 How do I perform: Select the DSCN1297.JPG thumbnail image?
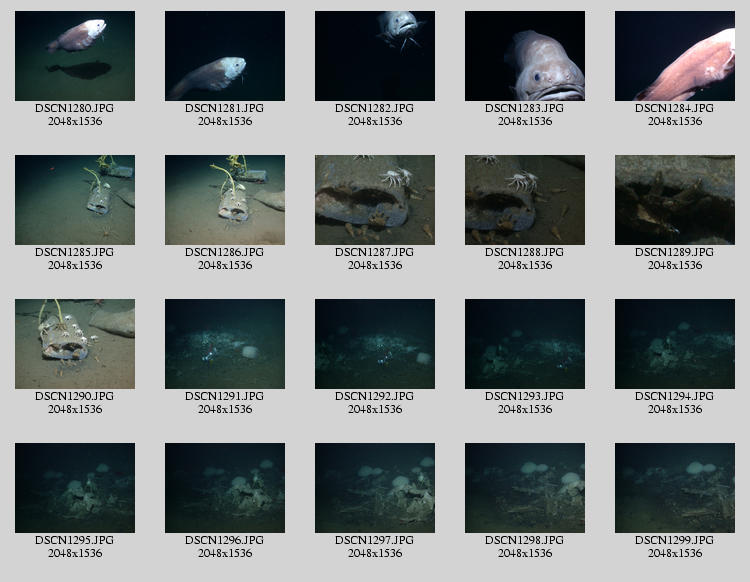coord(375,488)
